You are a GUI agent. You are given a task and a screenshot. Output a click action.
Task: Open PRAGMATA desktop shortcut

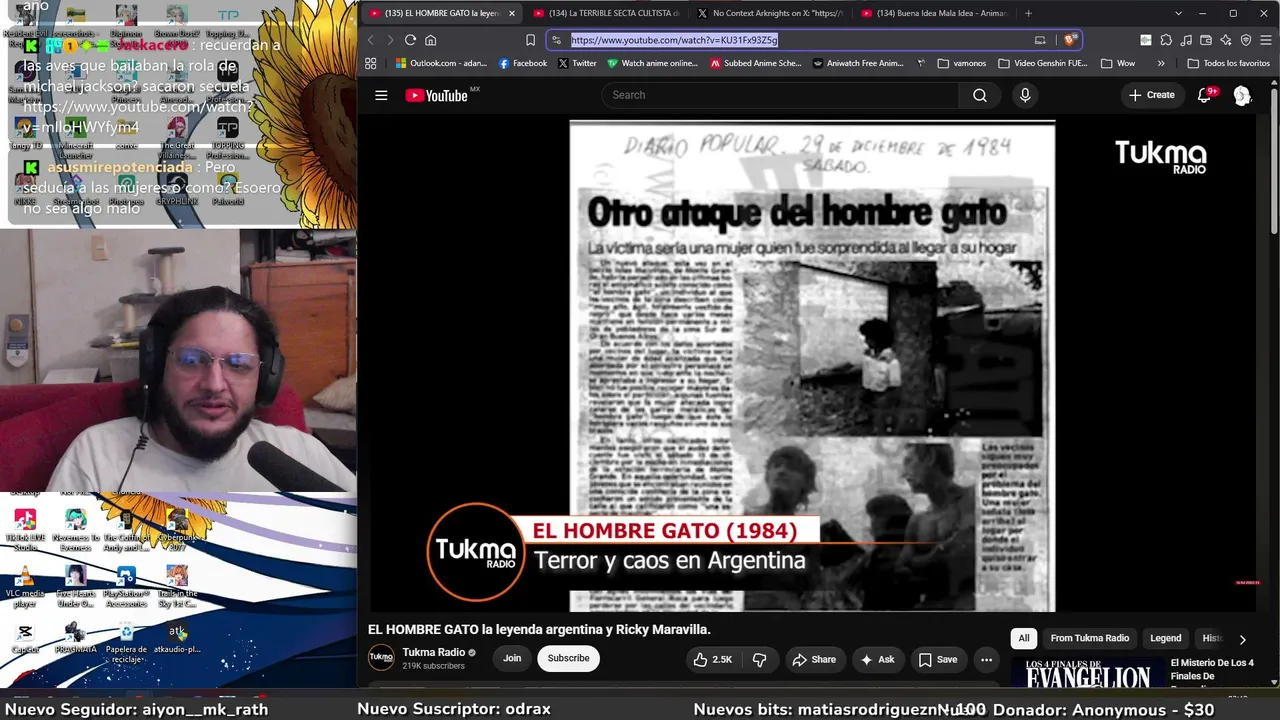pos(76,638)
